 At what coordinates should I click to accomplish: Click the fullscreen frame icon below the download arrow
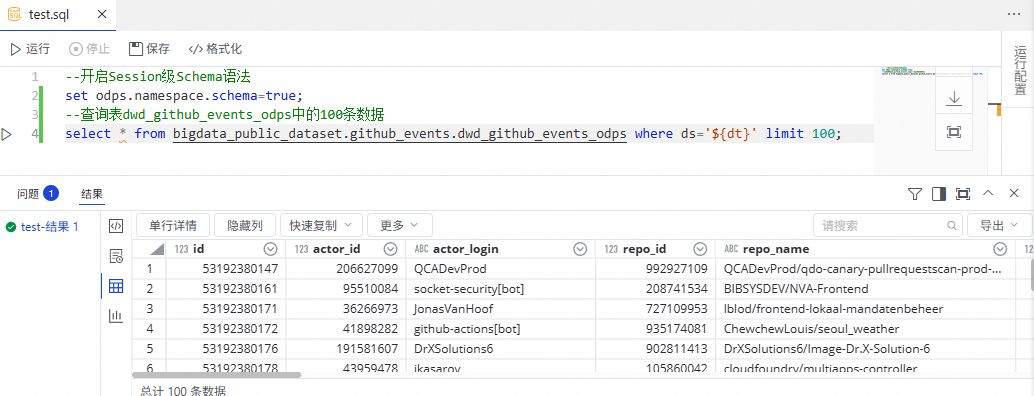[953, 132]
